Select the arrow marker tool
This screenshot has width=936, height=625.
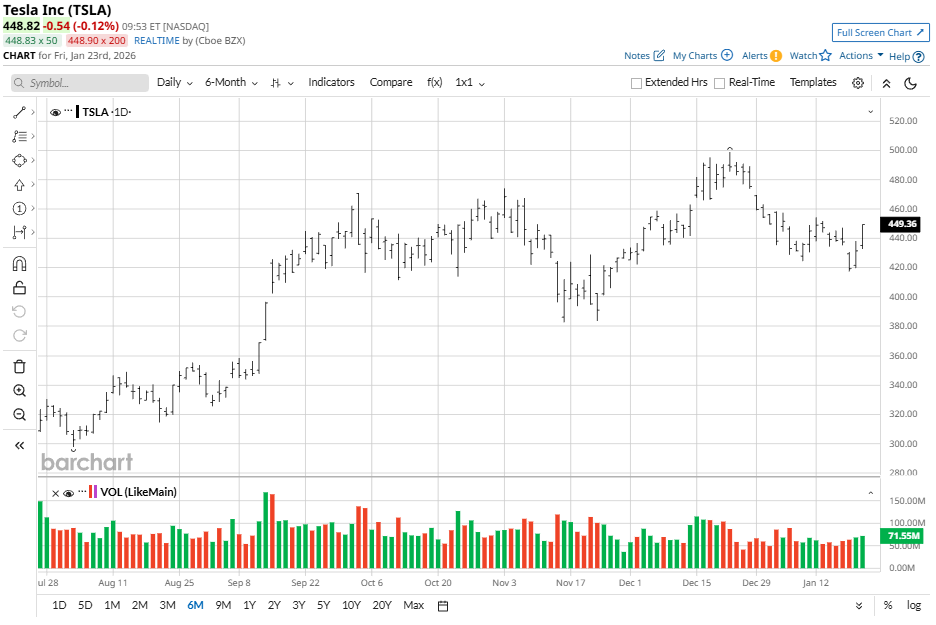pyautogui.click(x=19, y=185)
